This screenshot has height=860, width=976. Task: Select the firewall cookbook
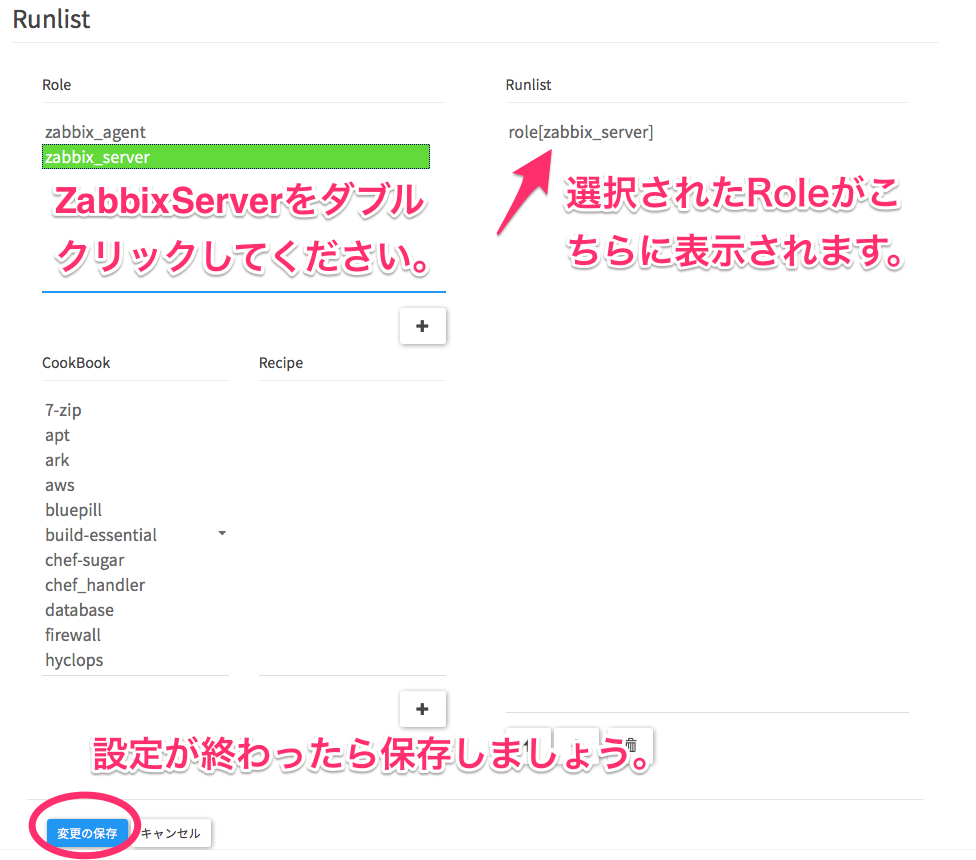click(73, 635)
